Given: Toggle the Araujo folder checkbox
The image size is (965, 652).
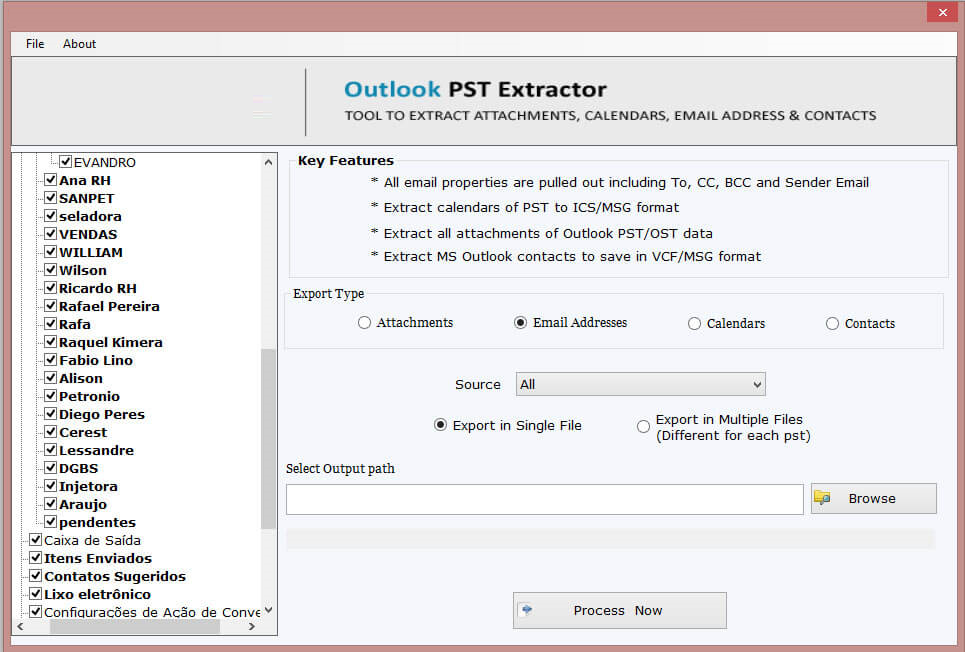Looking at the screenshot, I should click(x=51, y=504).
